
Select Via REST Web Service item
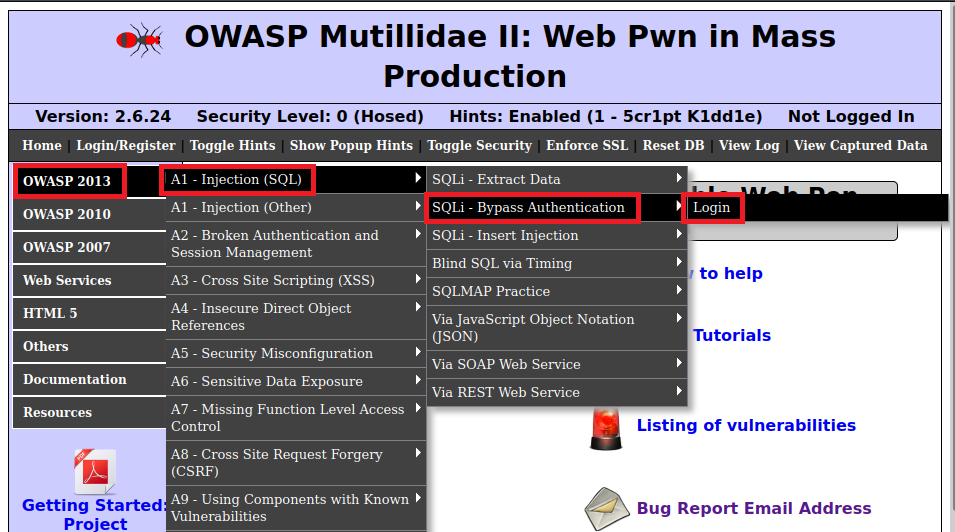click(x=557, y=392)
